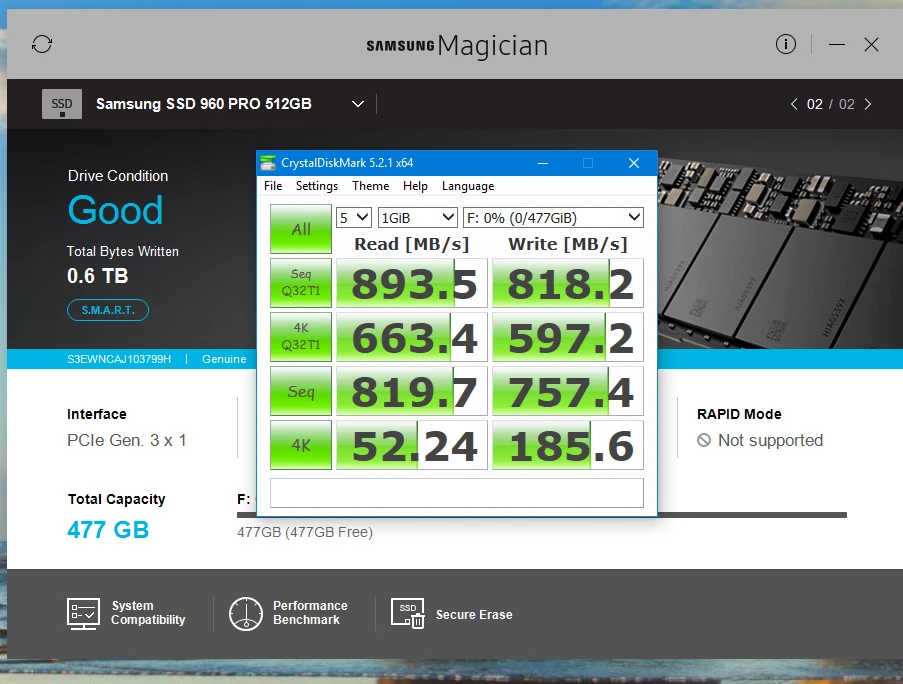
Task: Open the S.M.A.R.T. button
Action: (108, 310)
